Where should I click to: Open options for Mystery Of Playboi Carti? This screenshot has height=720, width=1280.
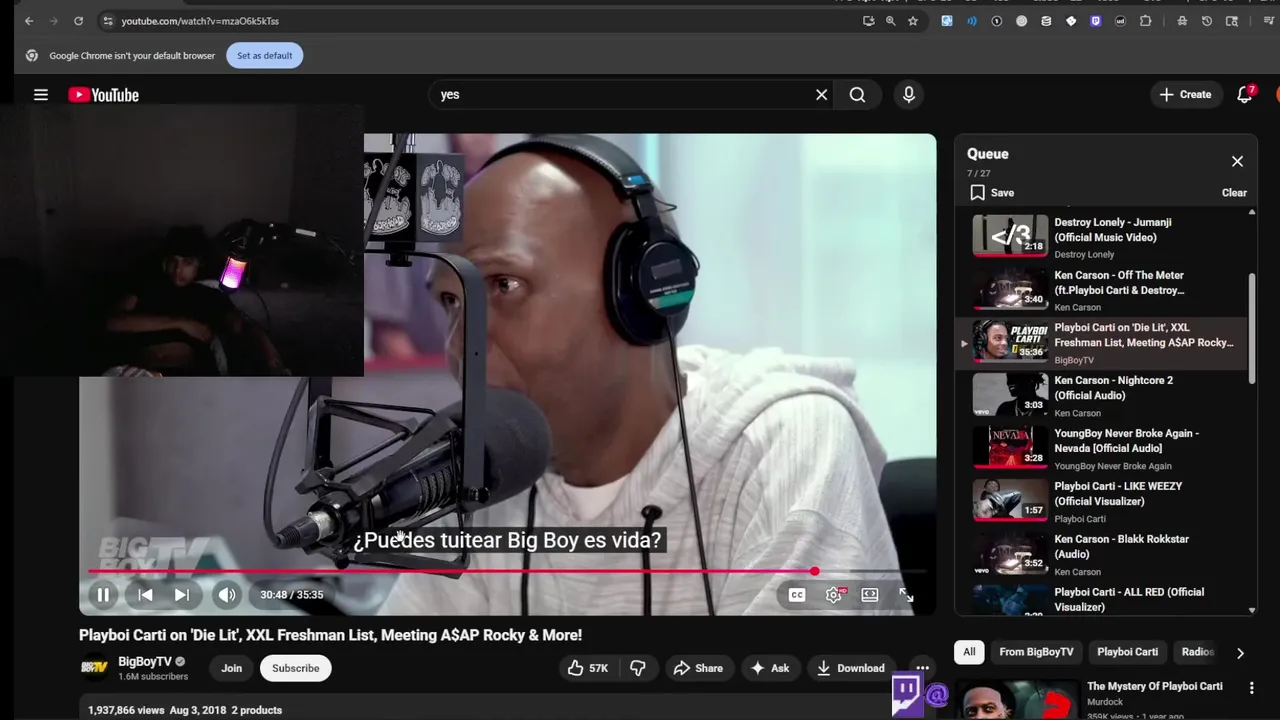coord(1251,688)
